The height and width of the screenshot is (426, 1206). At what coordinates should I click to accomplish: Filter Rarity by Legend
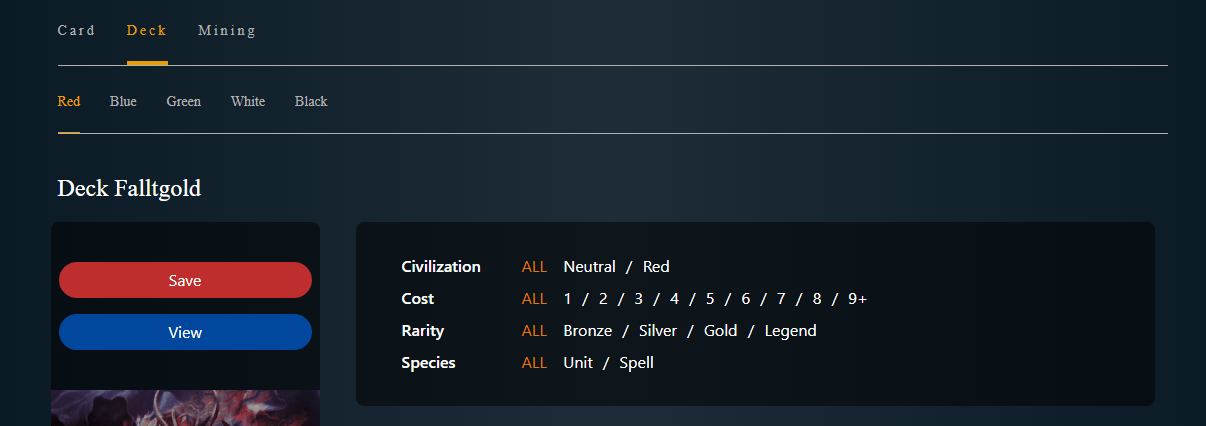point(791,331)
